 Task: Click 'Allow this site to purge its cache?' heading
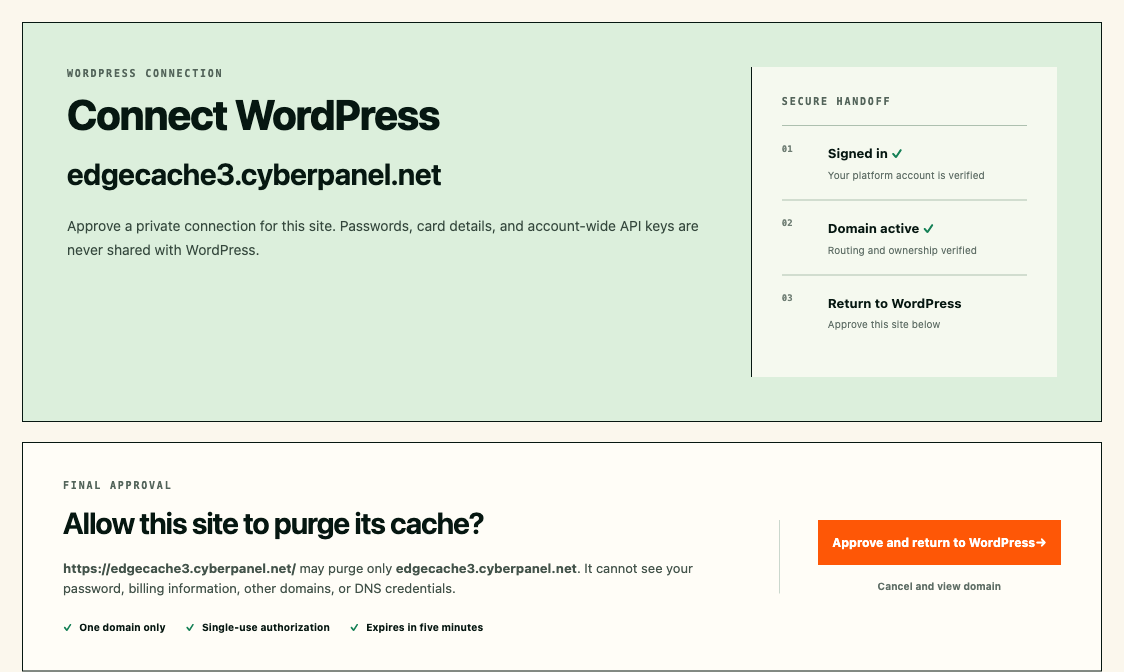click(273, 524)
